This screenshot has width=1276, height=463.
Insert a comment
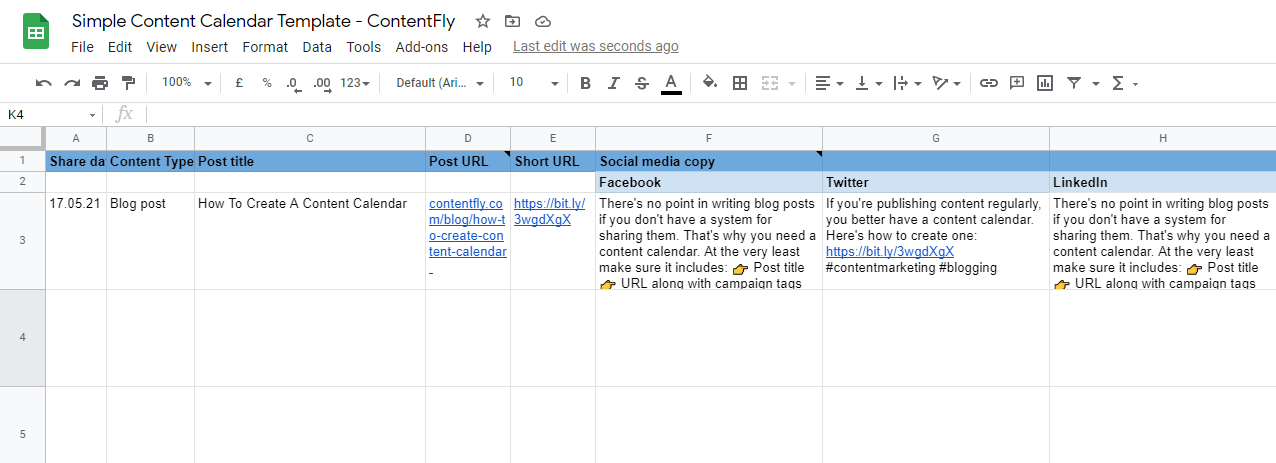pyautogui.click(x=1017, y=83)
